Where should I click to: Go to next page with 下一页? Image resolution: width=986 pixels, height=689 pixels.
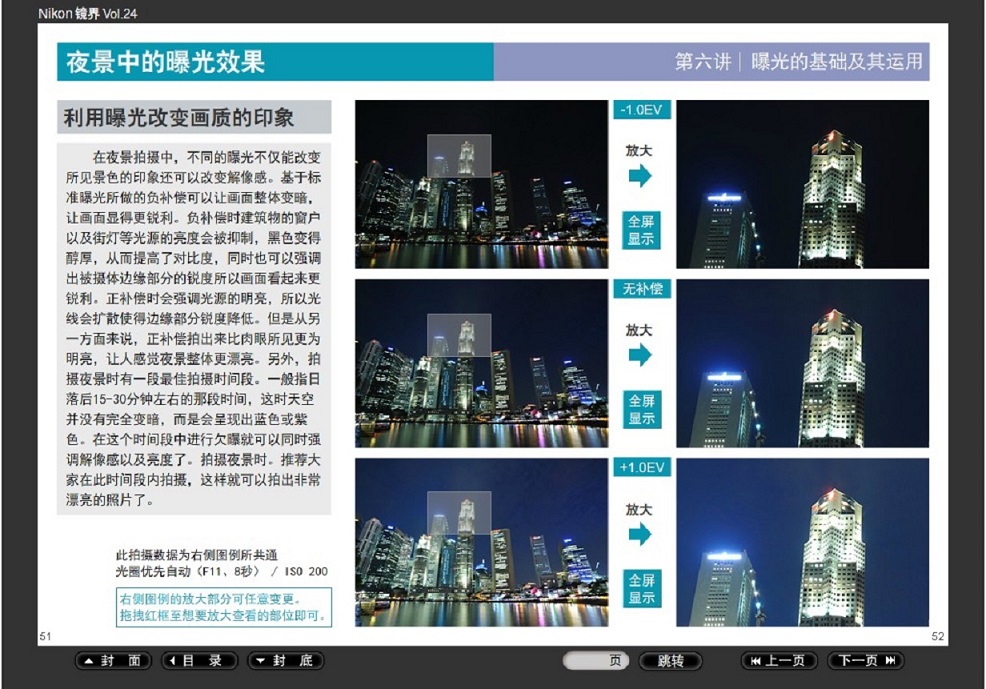866,661
